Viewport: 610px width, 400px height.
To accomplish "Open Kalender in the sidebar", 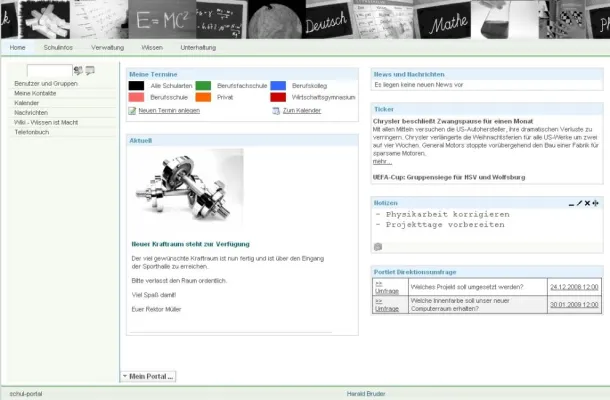I will click(26, 103).
